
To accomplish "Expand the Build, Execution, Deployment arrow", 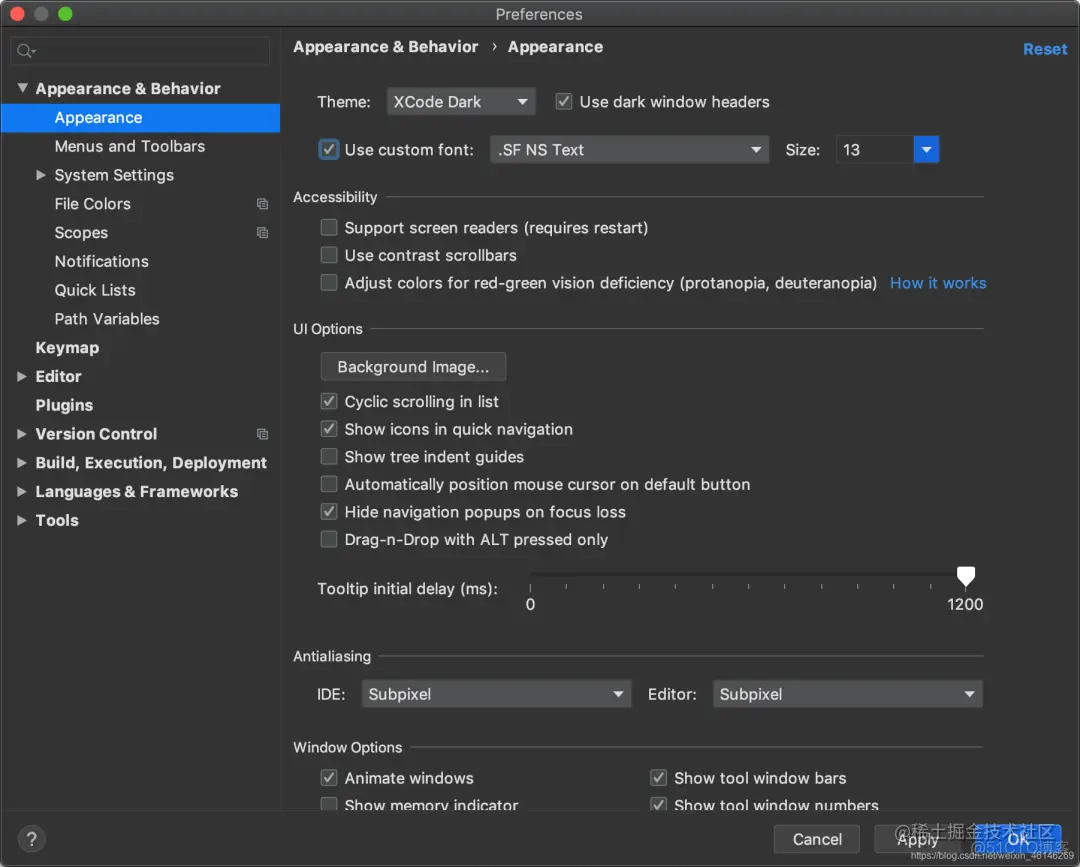I will click(21, 463).
